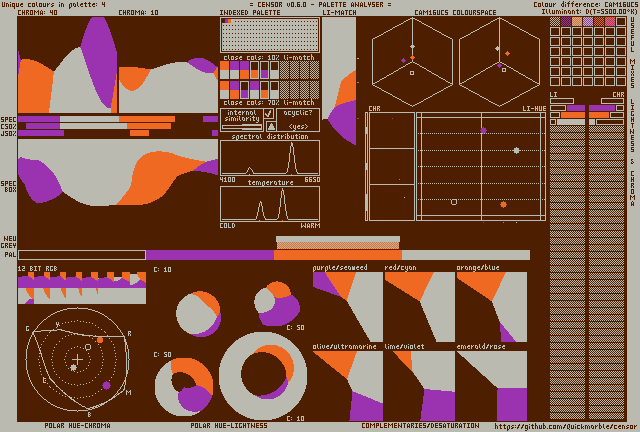This screenshot has height=432, width=640.
Task: Select orange diamond marker in left CAM16UCS cube
Action: tap(412, 58)
